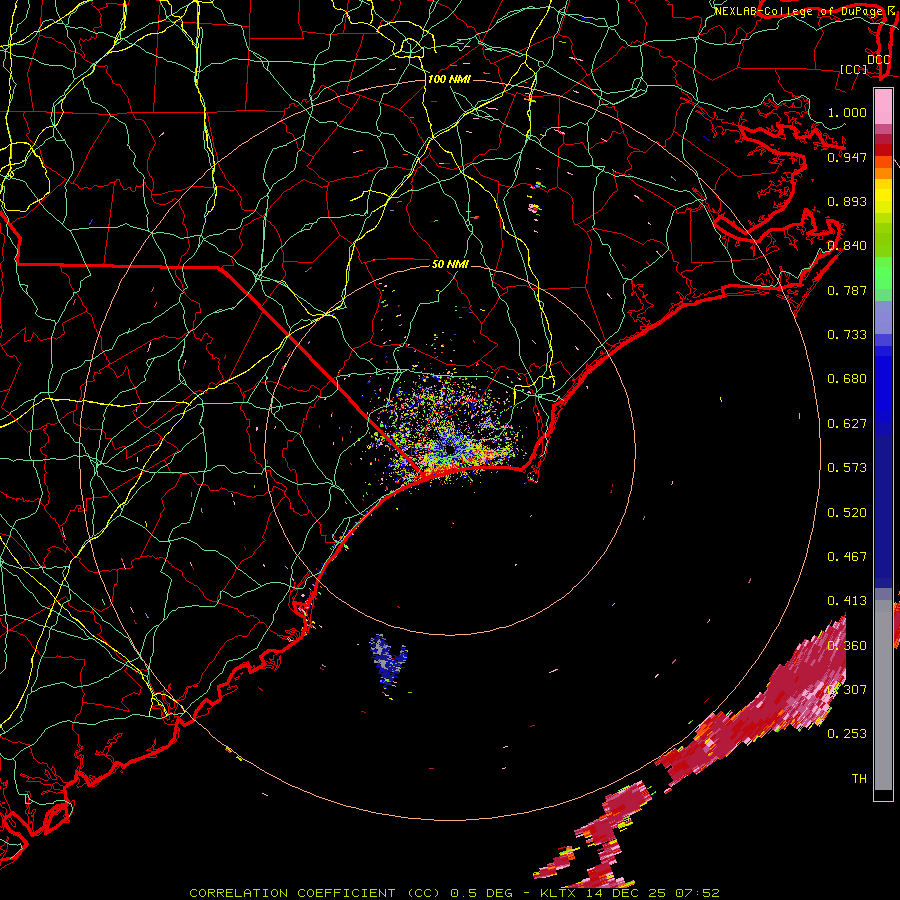Click the 100 NMI range ring label
The image size is (900, 900).
click(449, 79)
